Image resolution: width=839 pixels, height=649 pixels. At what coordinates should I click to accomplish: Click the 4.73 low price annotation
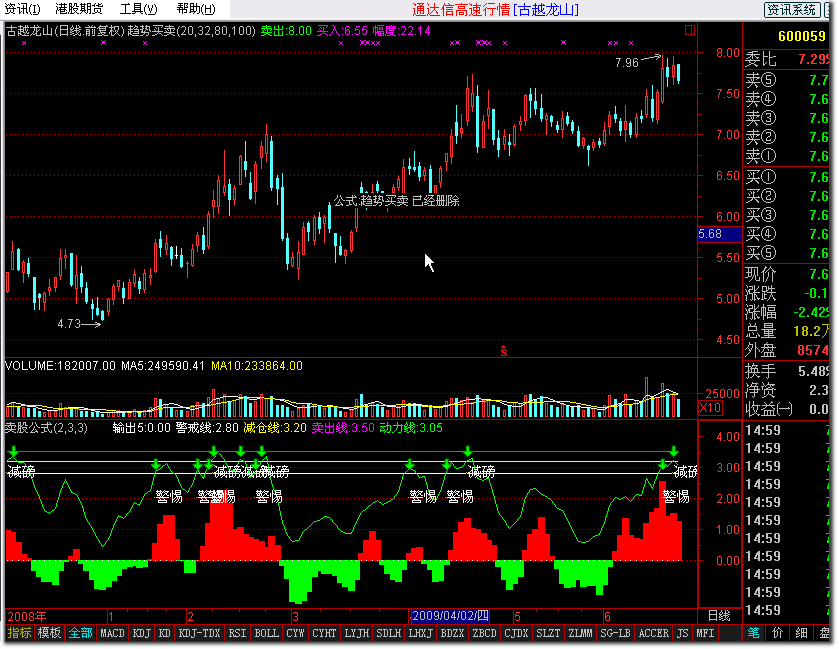click(69, 324)
